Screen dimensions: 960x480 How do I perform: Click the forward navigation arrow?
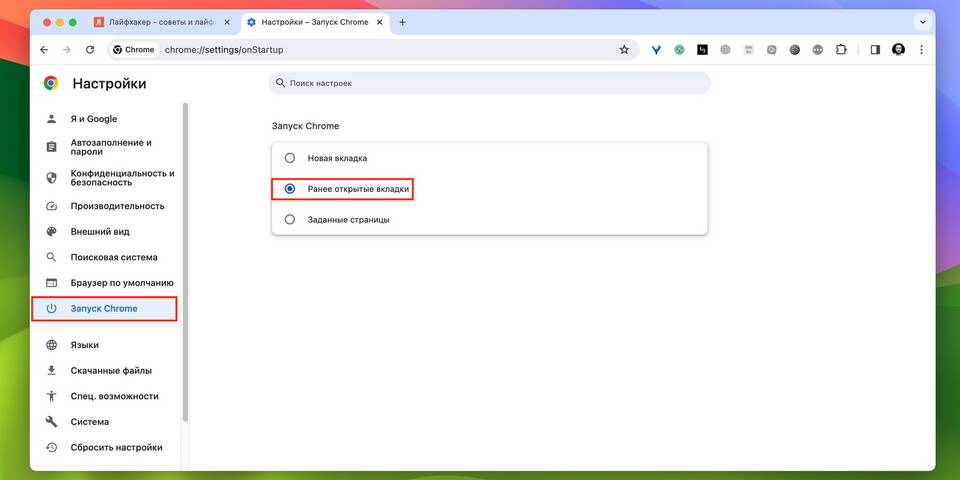67,50
